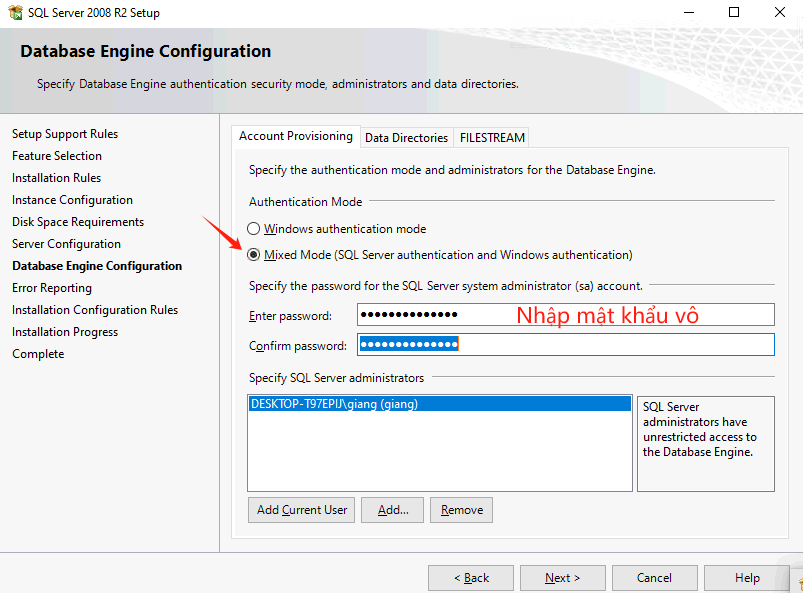
Task: Click the Add Current User button
Action: (x=301, y=510)
